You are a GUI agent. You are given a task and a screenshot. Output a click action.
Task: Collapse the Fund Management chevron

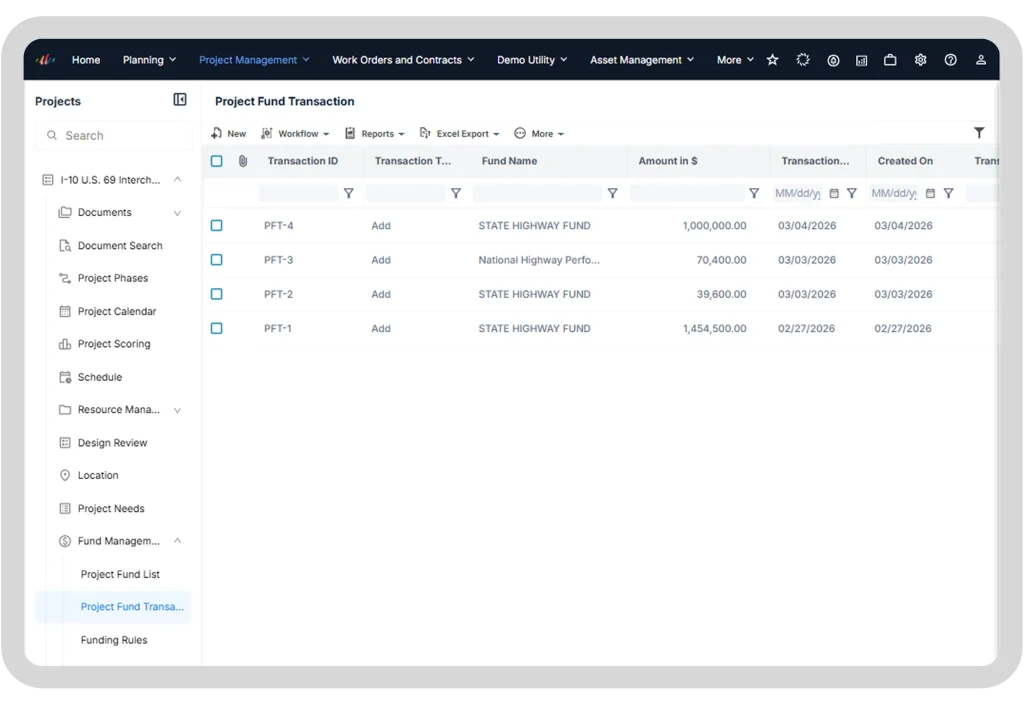[x=178, y=541]
